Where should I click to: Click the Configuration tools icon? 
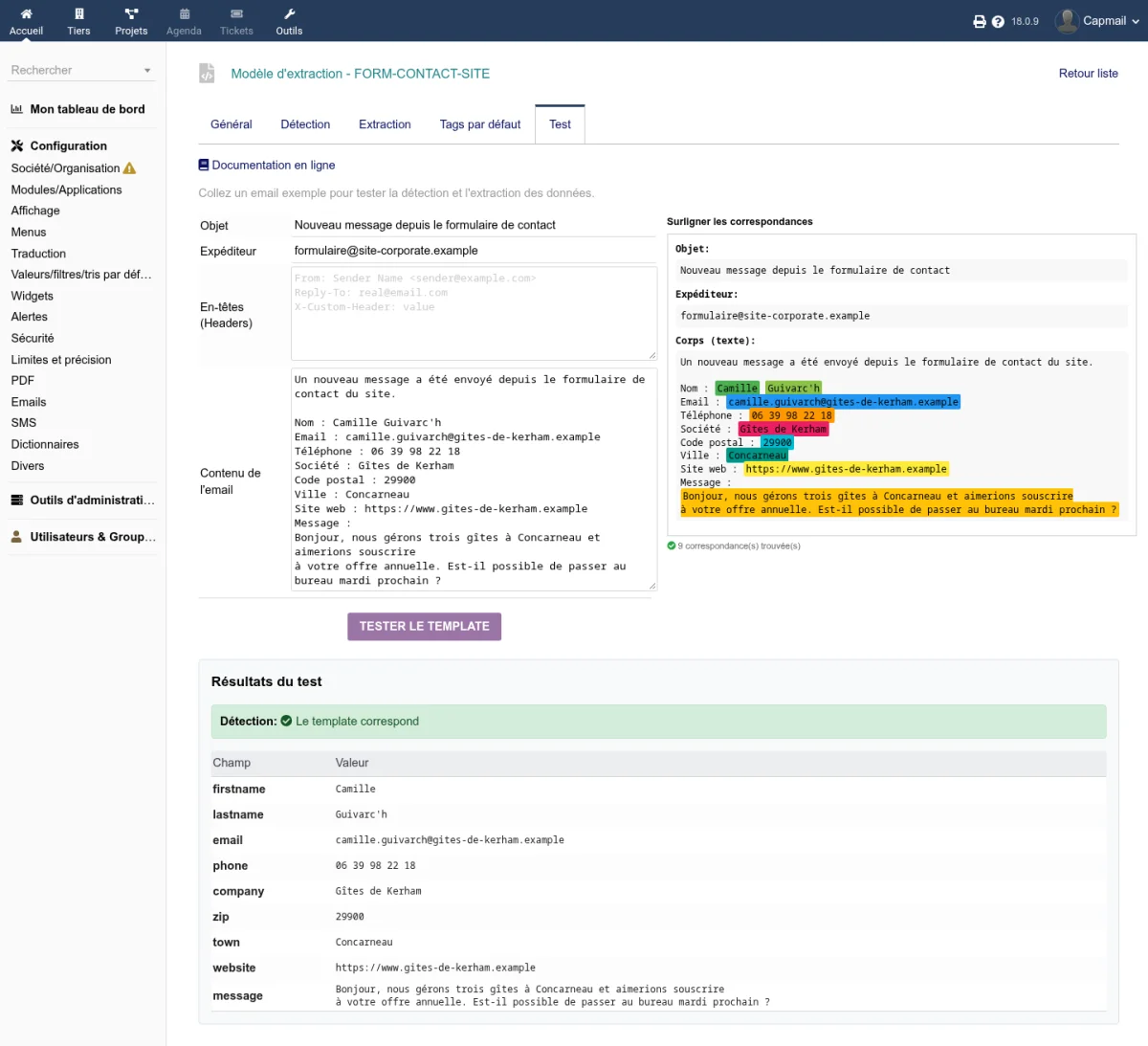point(17,146)
